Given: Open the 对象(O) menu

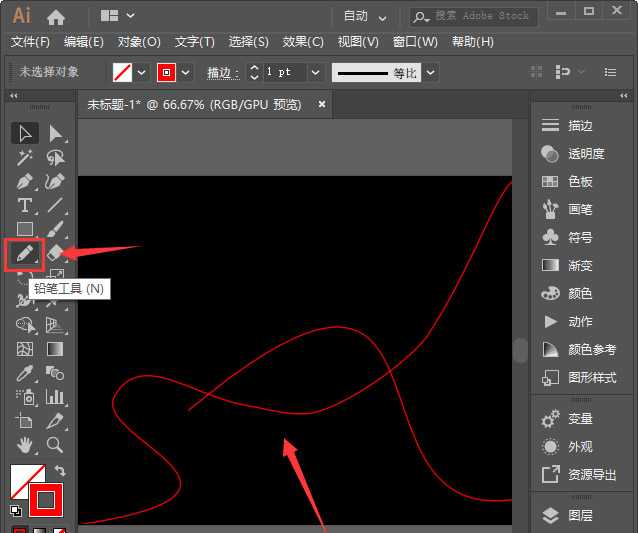Looking at the screenshot, I should [x=139, y=42].
